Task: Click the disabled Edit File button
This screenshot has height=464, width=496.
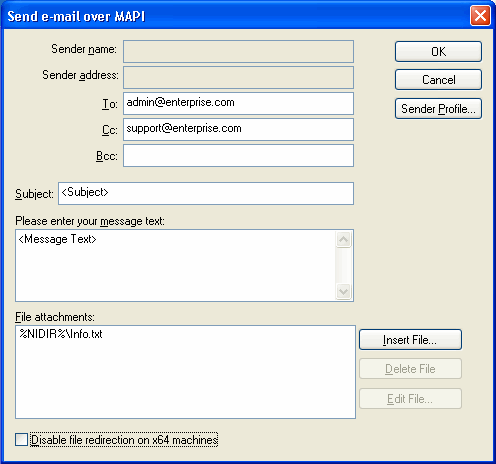Action: 410,399
